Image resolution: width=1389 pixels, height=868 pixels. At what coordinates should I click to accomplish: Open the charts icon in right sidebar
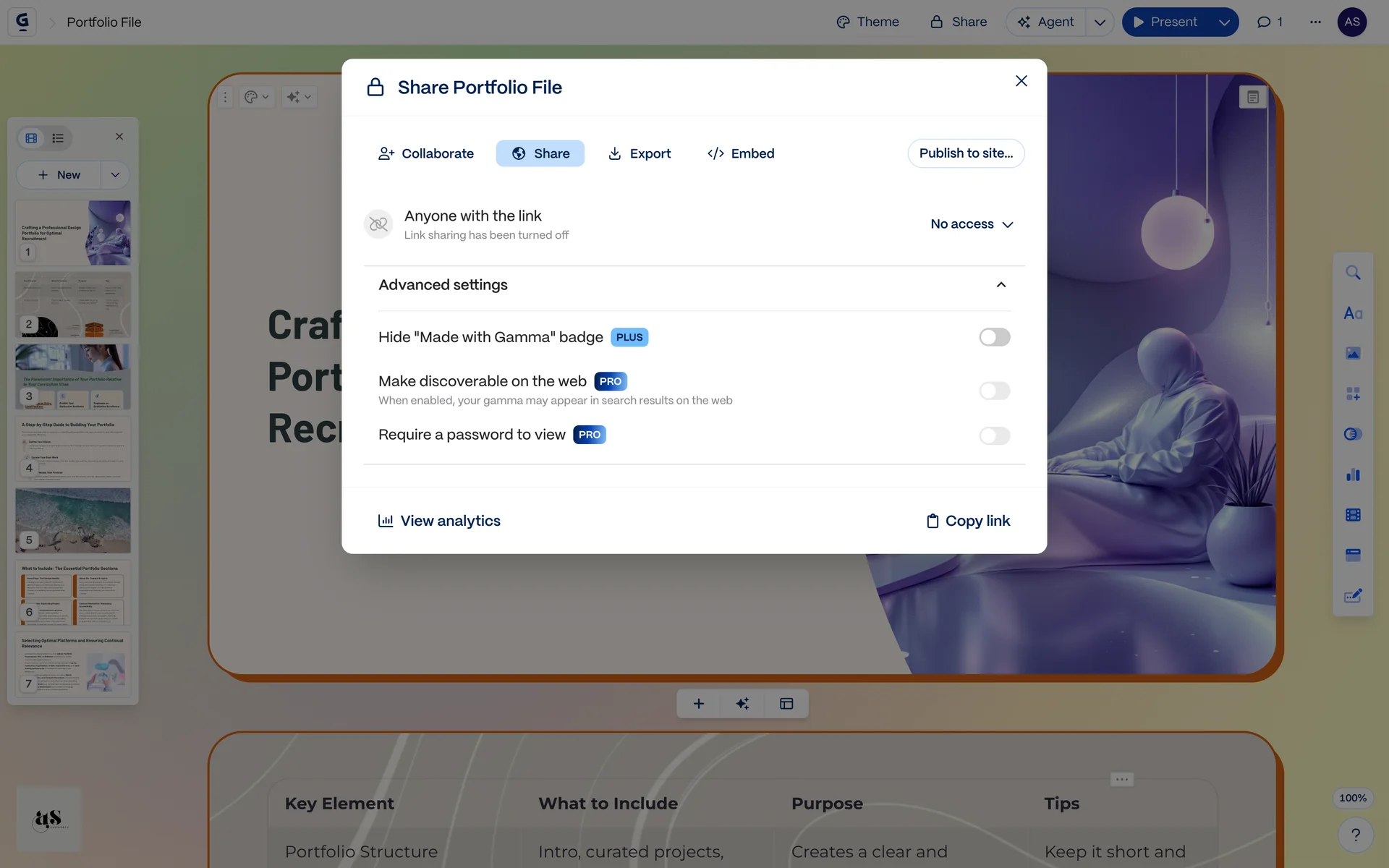[1353, 475]
